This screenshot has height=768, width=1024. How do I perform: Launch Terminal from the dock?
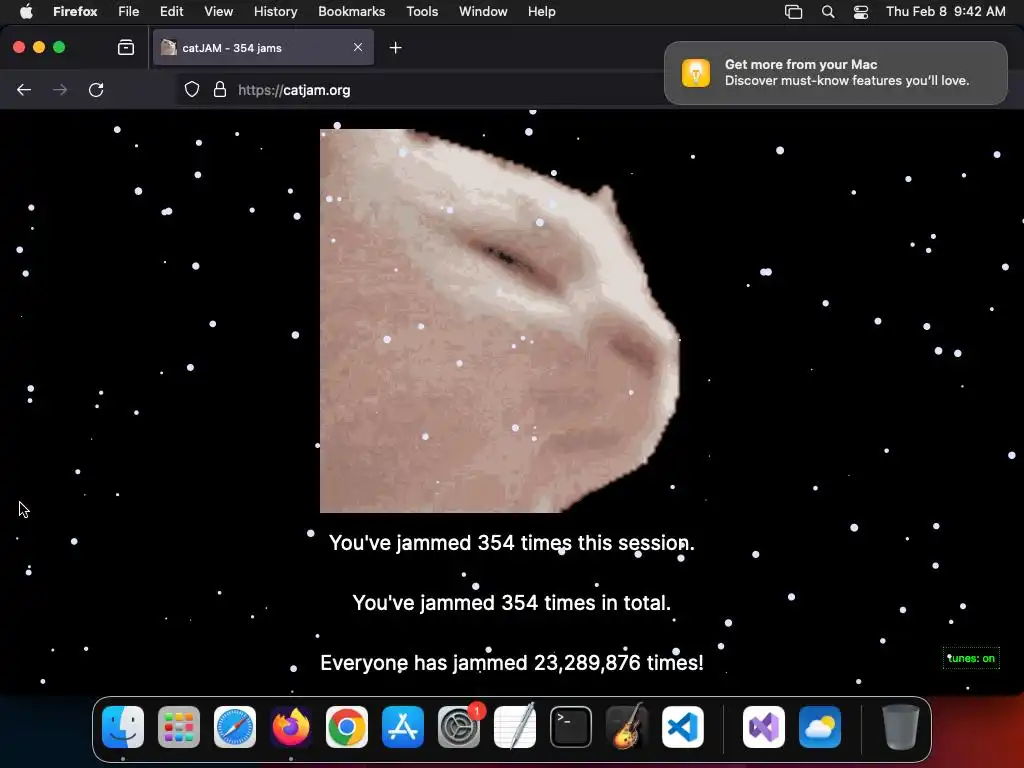tap(571, 727)
